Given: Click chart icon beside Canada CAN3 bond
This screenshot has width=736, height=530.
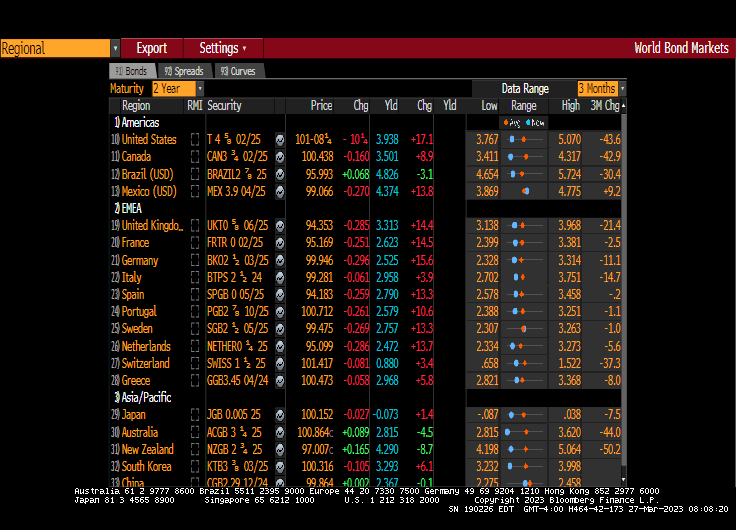Looking at the screenshot, I should point(280,157).
